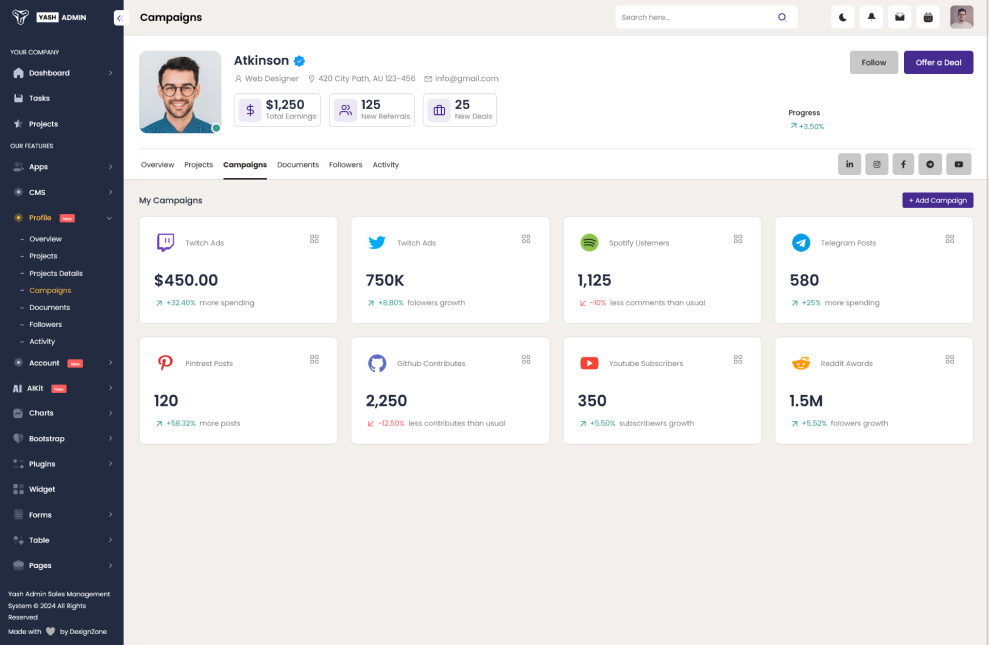Click the search magnifier icon
Image resolution: width=989 pixels, height=645 pixels.
[782, 17]
